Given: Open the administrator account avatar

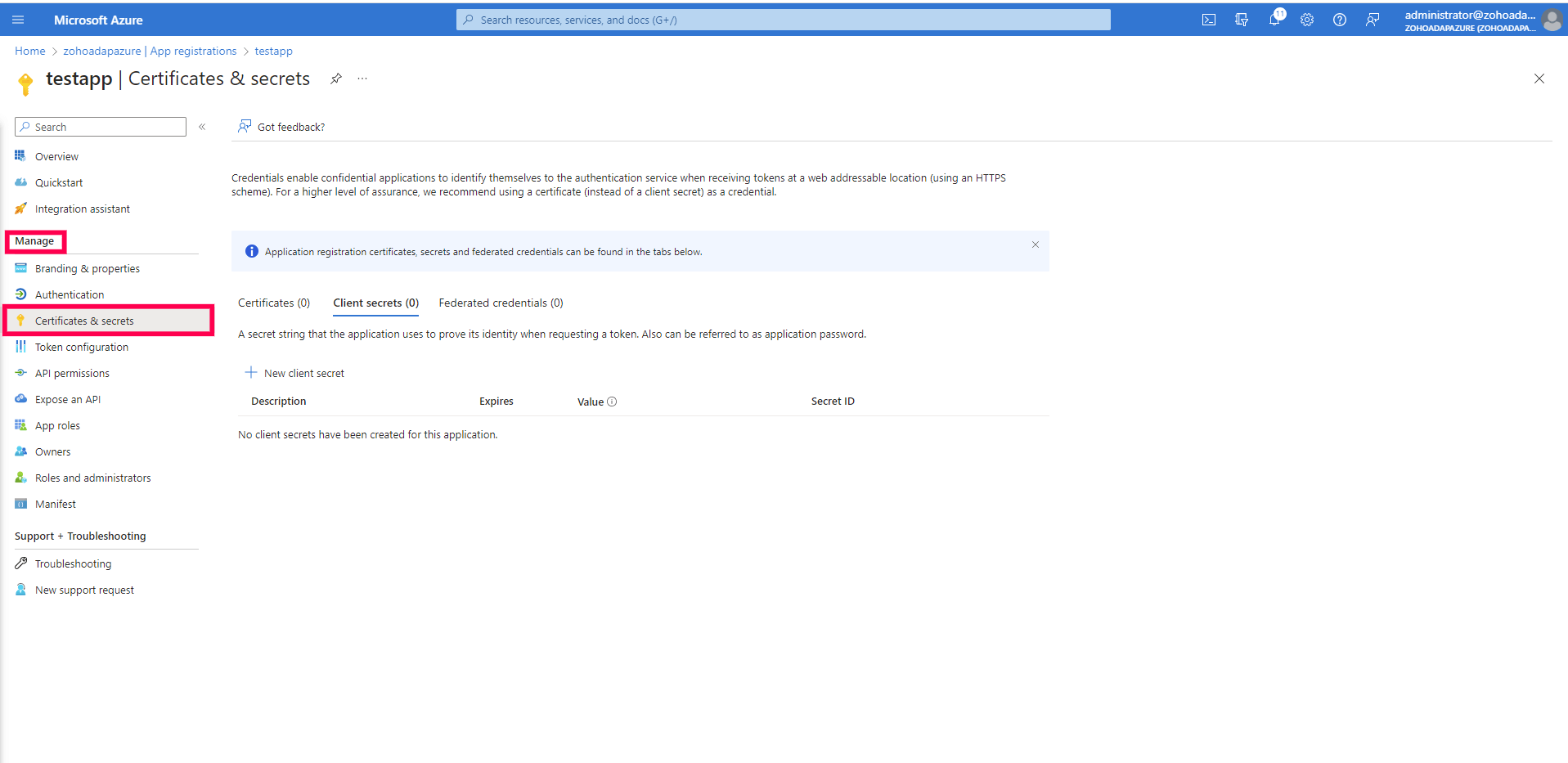Looking at the screenshot, I should point(1552,20).
